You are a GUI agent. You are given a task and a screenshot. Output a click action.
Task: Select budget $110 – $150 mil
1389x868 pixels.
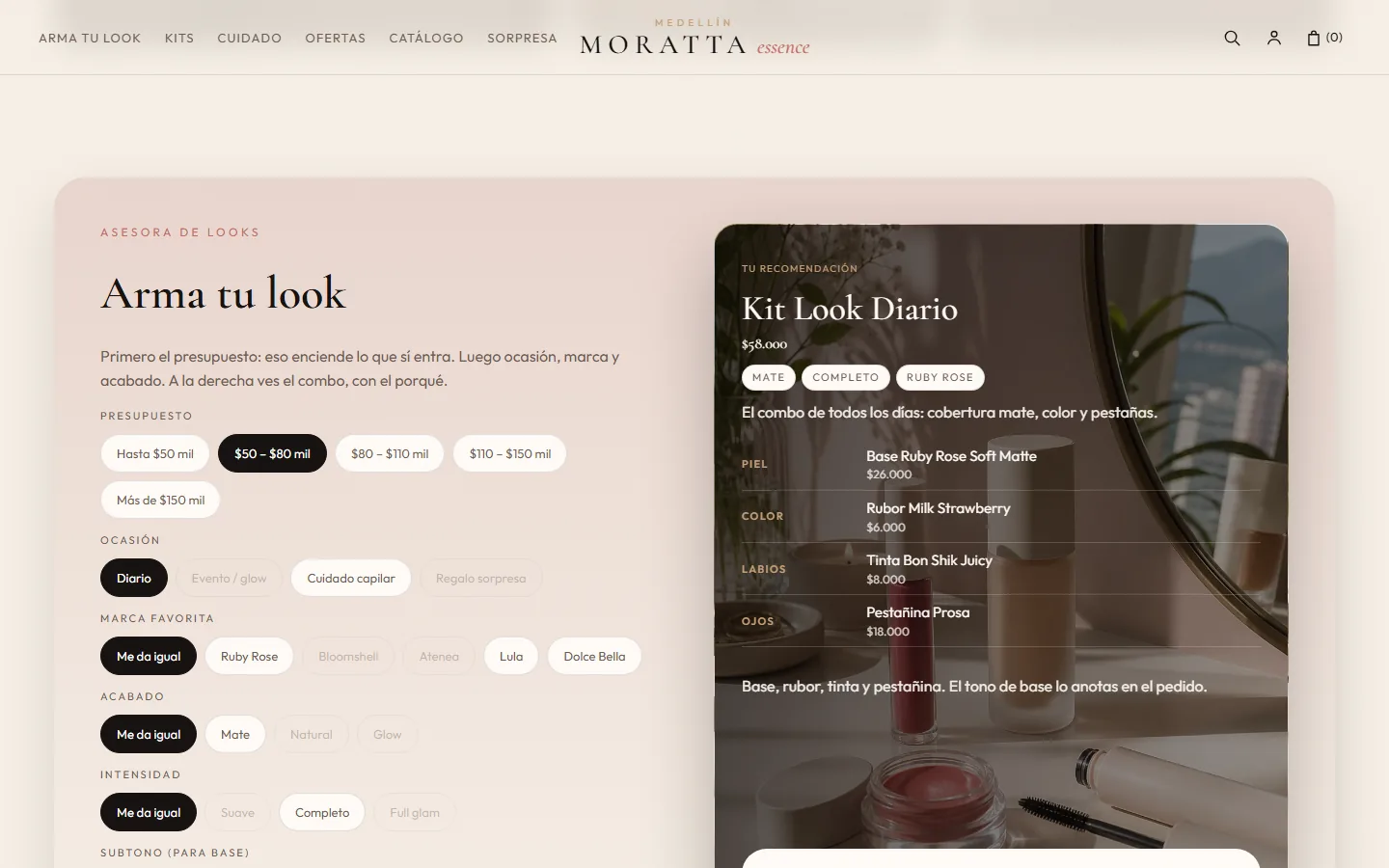coord(510,453)
